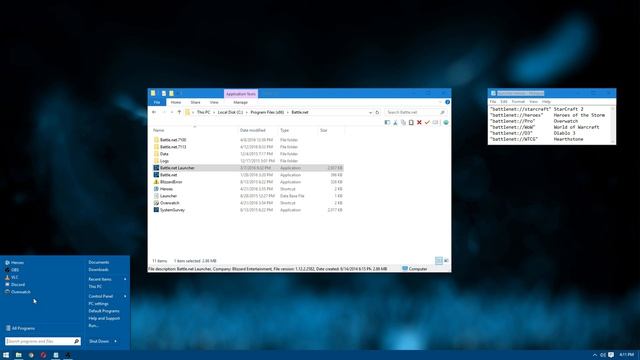This screenshot has width=640, height=360.
Task: Open the Share tab in Explorer ribbon
Action: 196,102
